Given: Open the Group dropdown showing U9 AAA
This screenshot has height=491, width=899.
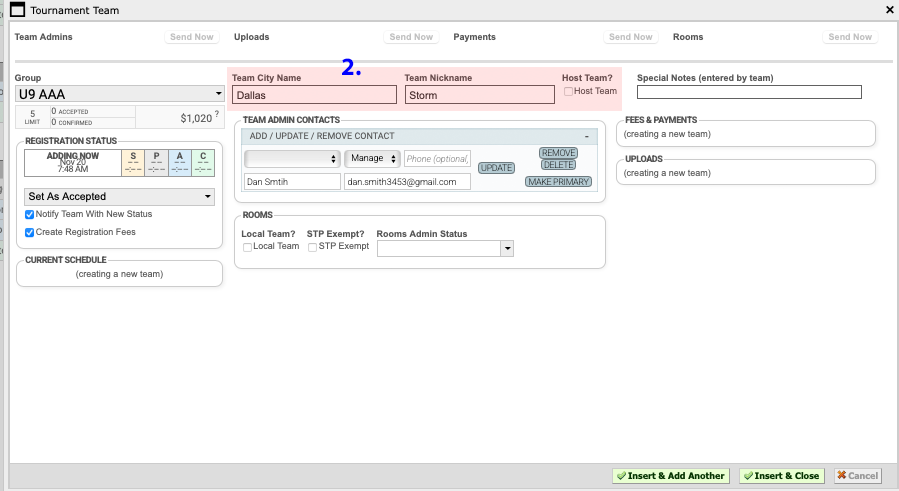Looking at the screenshot, I should pyautogui.click(x=119, y=94).
